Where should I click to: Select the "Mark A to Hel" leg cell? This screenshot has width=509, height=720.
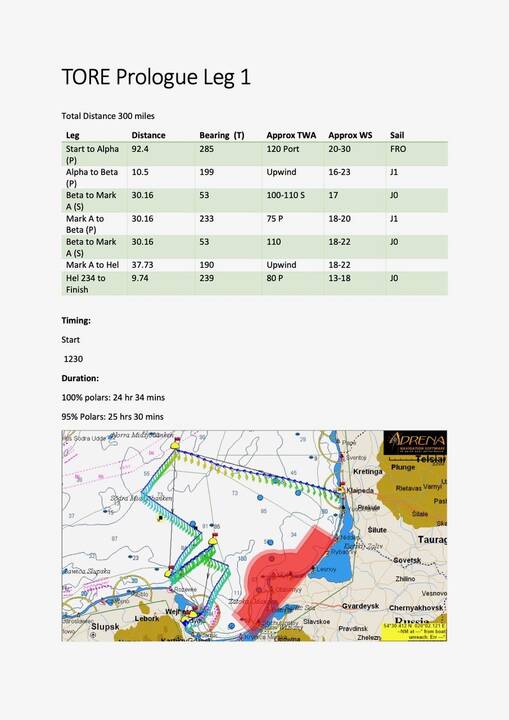(92, 265)
